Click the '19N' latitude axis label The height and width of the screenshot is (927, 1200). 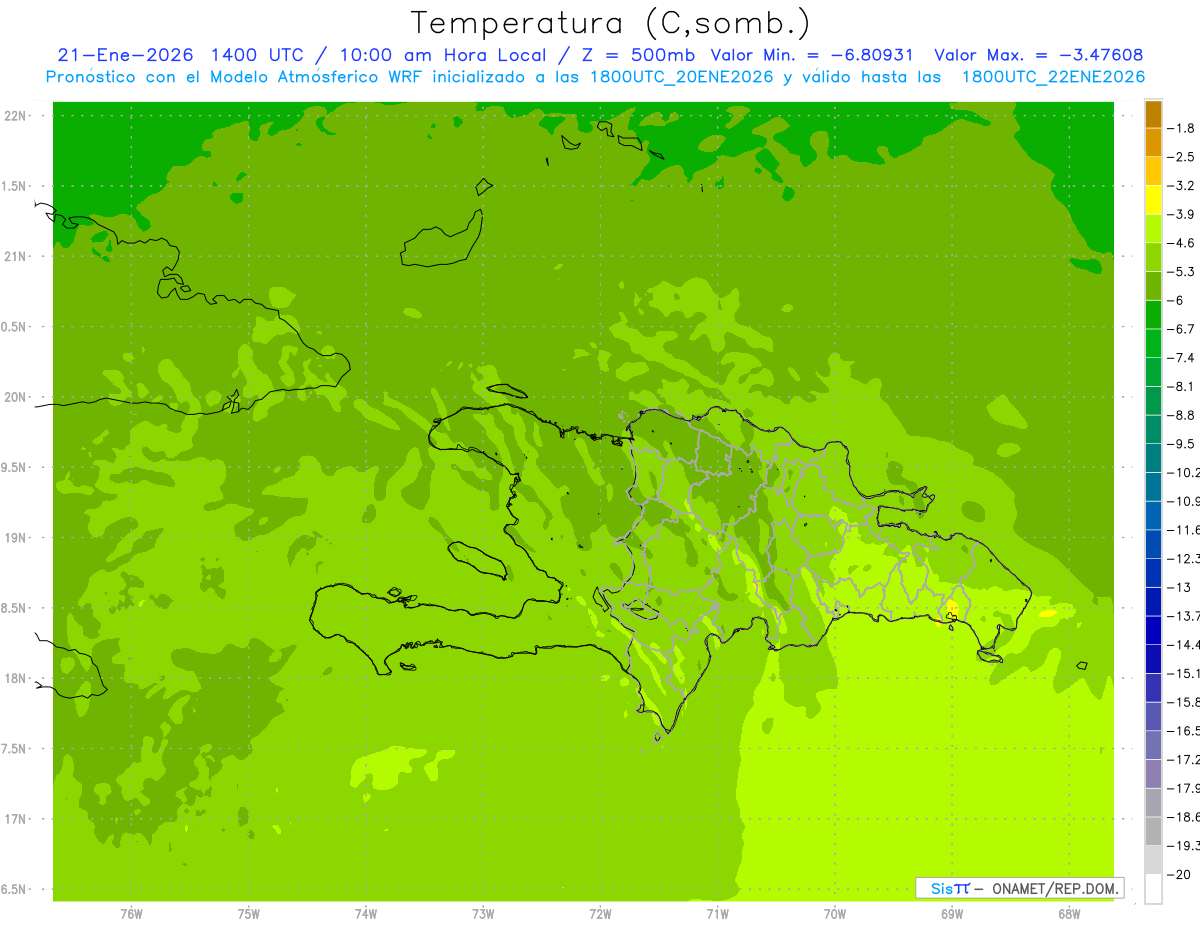point(15,538)
